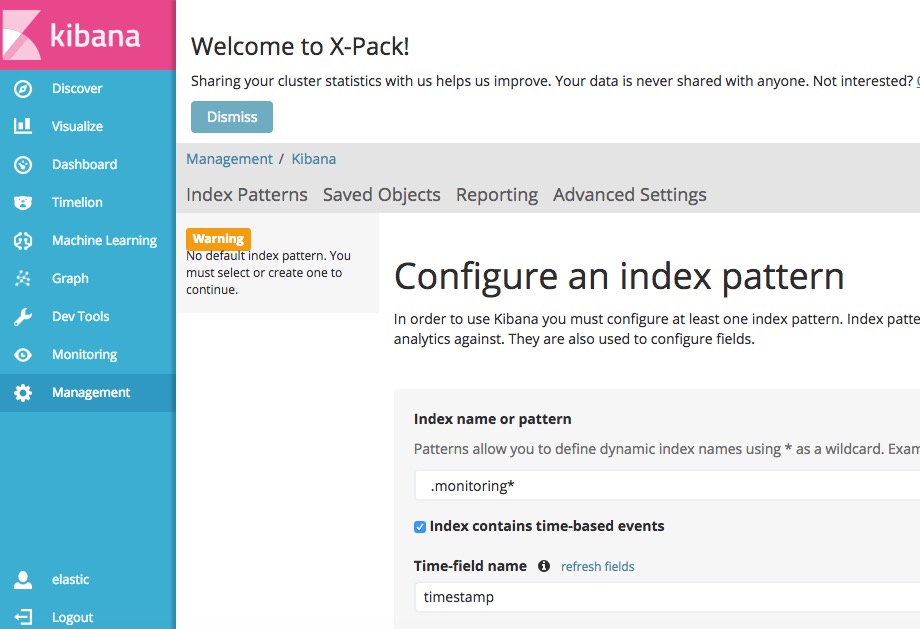Open Visualize via bar chart icon
Viewport: 920px width, 629px height.
pyautogui.click(x=23, y=126)
